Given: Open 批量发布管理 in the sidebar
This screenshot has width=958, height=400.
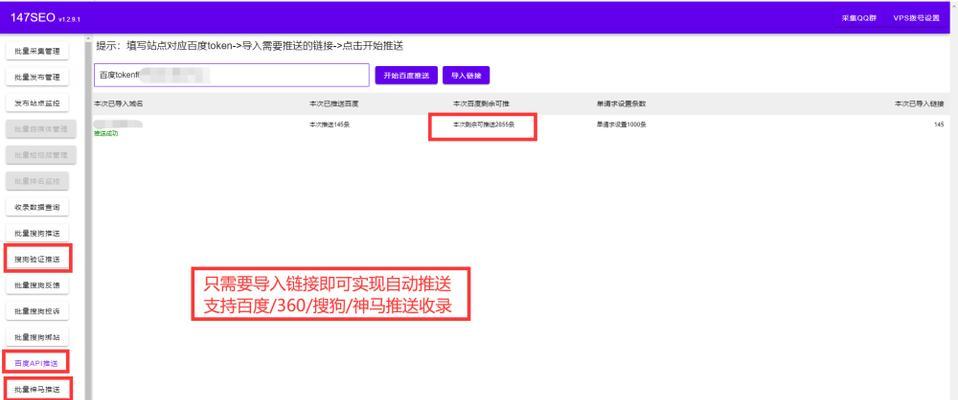Looking at the screenshot, I should [37, 78].
